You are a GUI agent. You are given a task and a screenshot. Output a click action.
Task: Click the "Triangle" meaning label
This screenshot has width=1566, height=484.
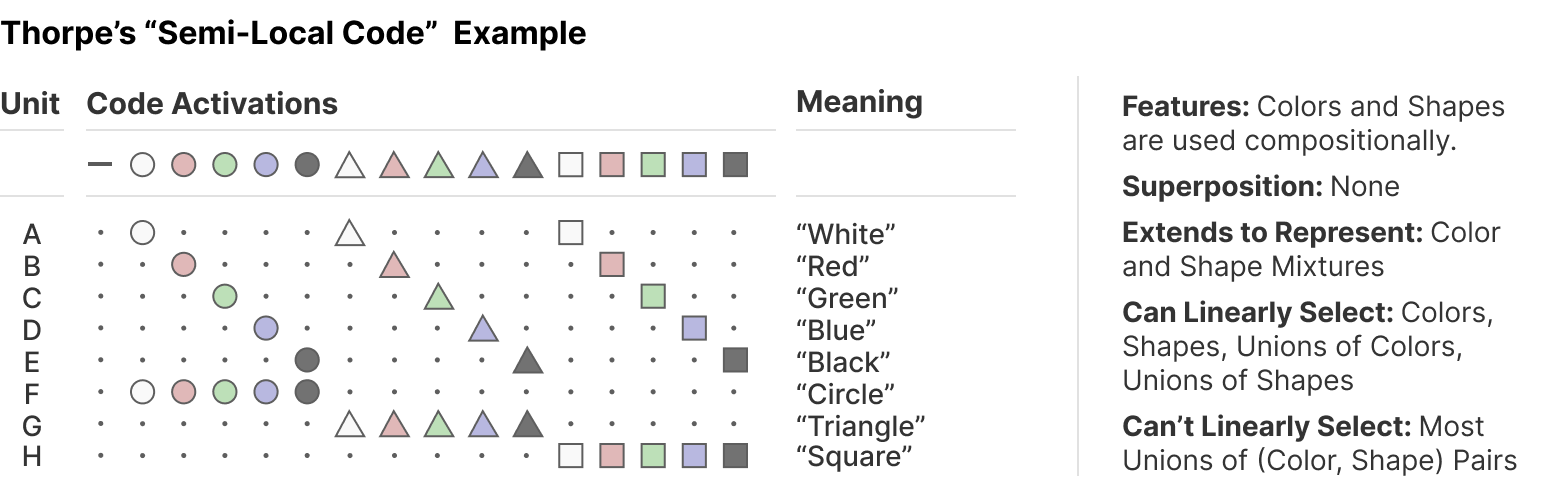point(861,426)
